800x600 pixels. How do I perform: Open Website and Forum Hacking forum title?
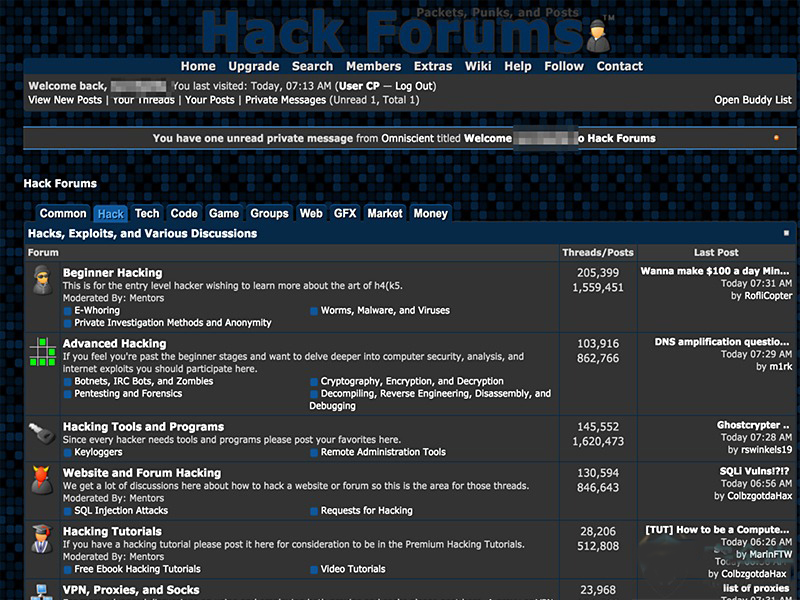pyautogui.click(x=142, y=473)
